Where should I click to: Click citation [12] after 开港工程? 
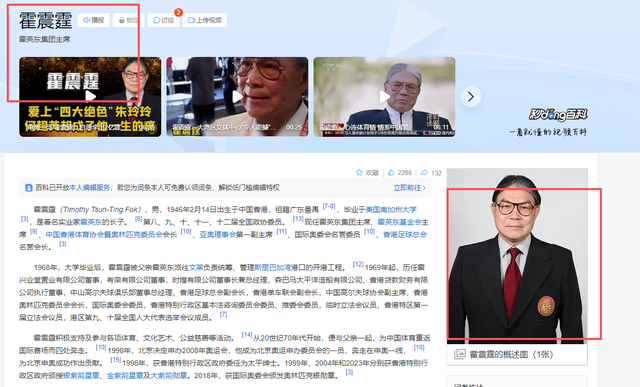click(x=358, y=265)
